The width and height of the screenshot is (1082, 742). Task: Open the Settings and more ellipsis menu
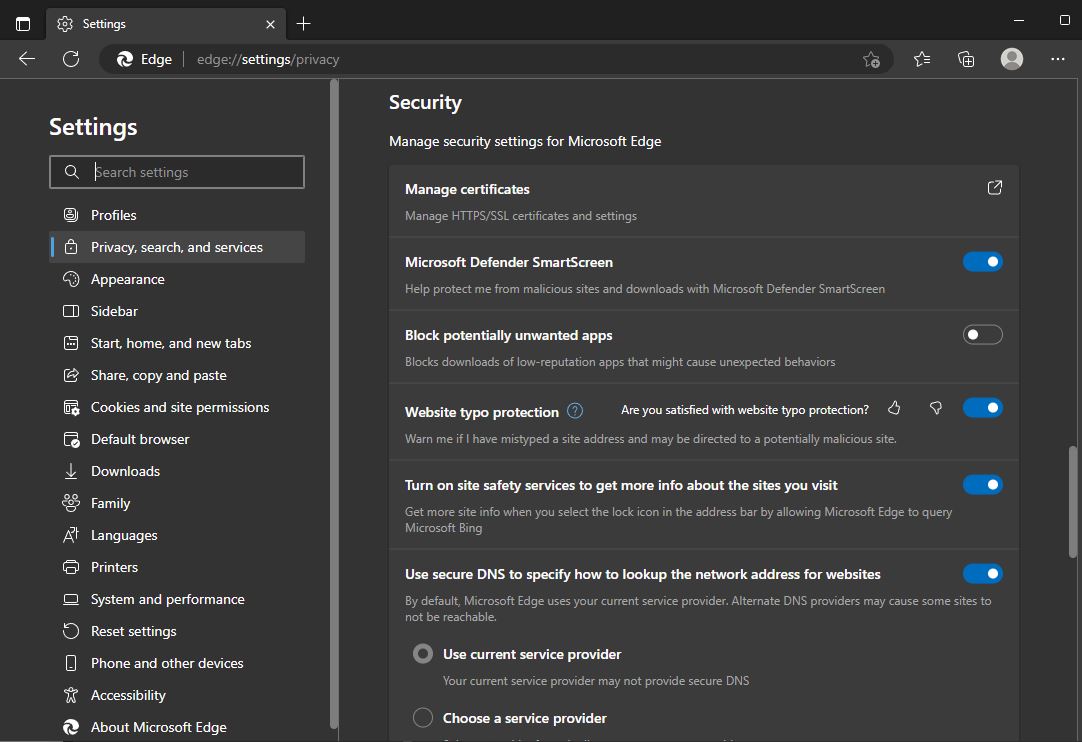1058,59
